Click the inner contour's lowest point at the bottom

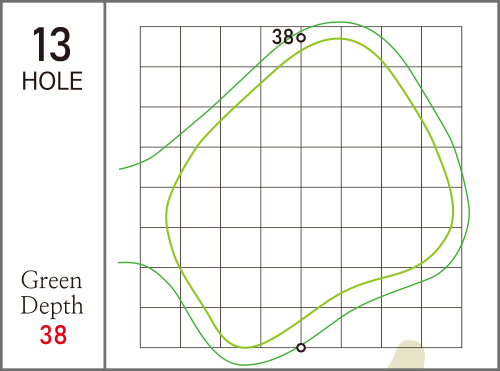(x=246, y=347)
